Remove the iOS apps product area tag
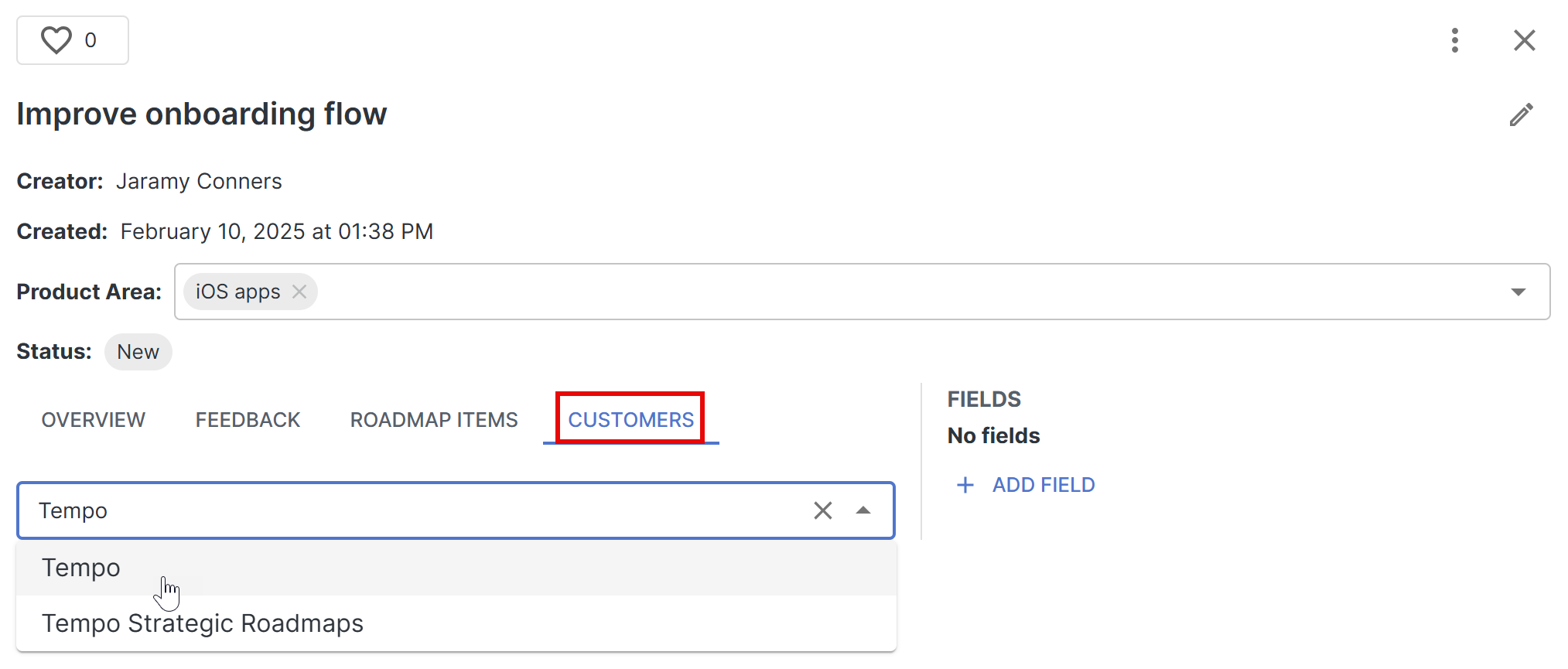The height and width of the screenshot is (669, 1568). pos(299,292)
